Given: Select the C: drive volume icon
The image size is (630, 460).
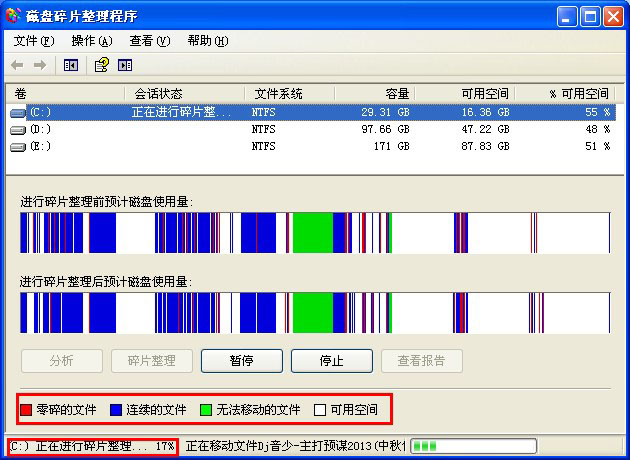Looking at the screenshot, I should [18, 112].
